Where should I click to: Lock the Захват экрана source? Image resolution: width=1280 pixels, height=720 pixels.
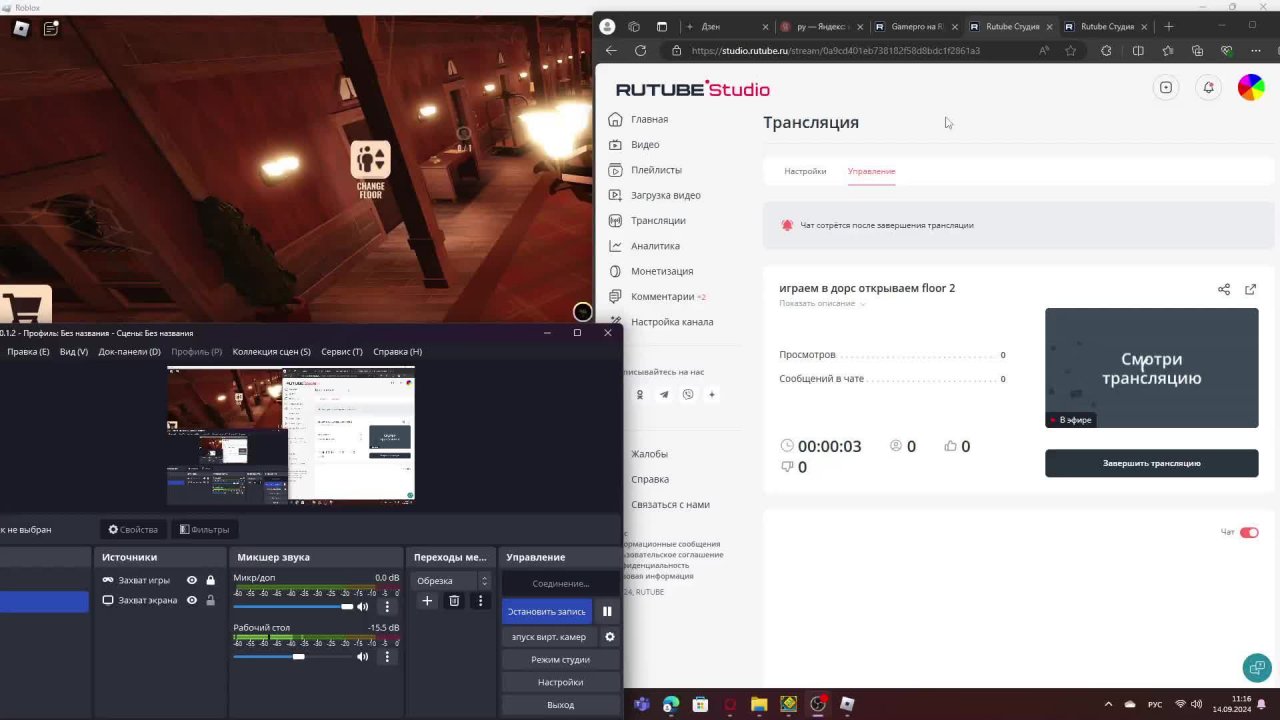210,600
